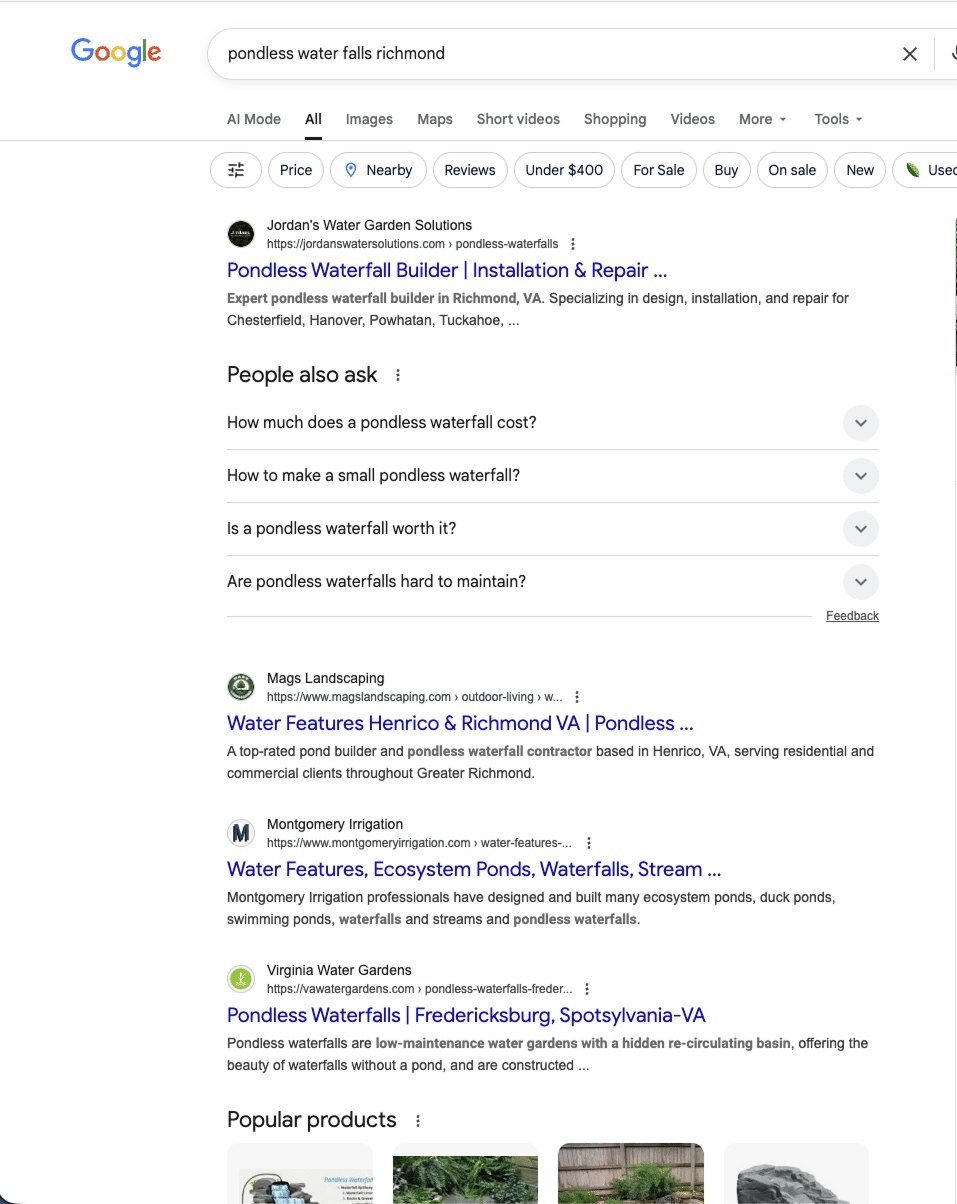Open 'Water Features, Ecosystem Ponds, Waterfalls, Stream' result

pyautogui.click(x=474, y=869)
